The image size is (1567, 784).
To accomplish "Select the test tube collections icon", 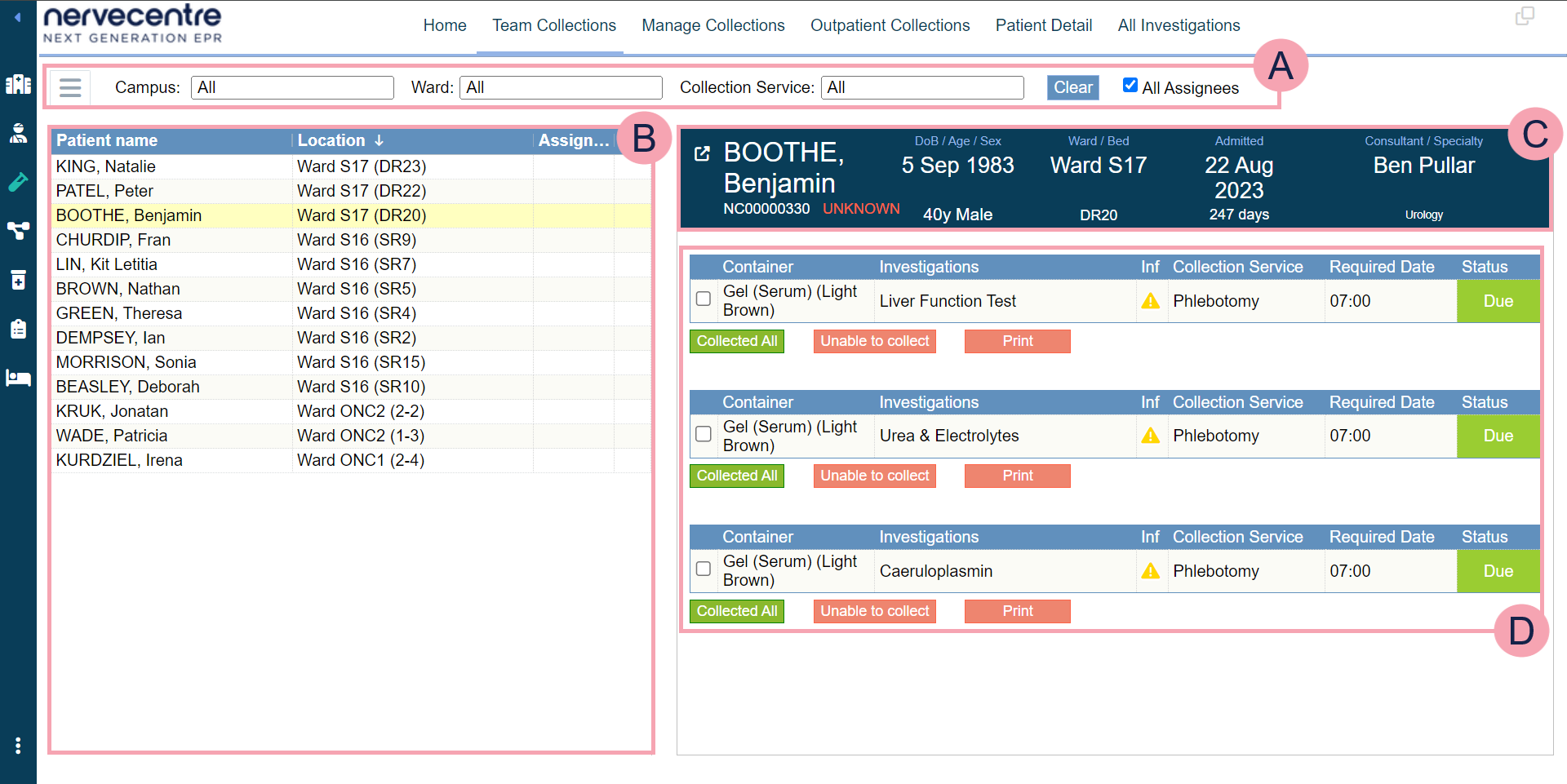I will (18, 182).
